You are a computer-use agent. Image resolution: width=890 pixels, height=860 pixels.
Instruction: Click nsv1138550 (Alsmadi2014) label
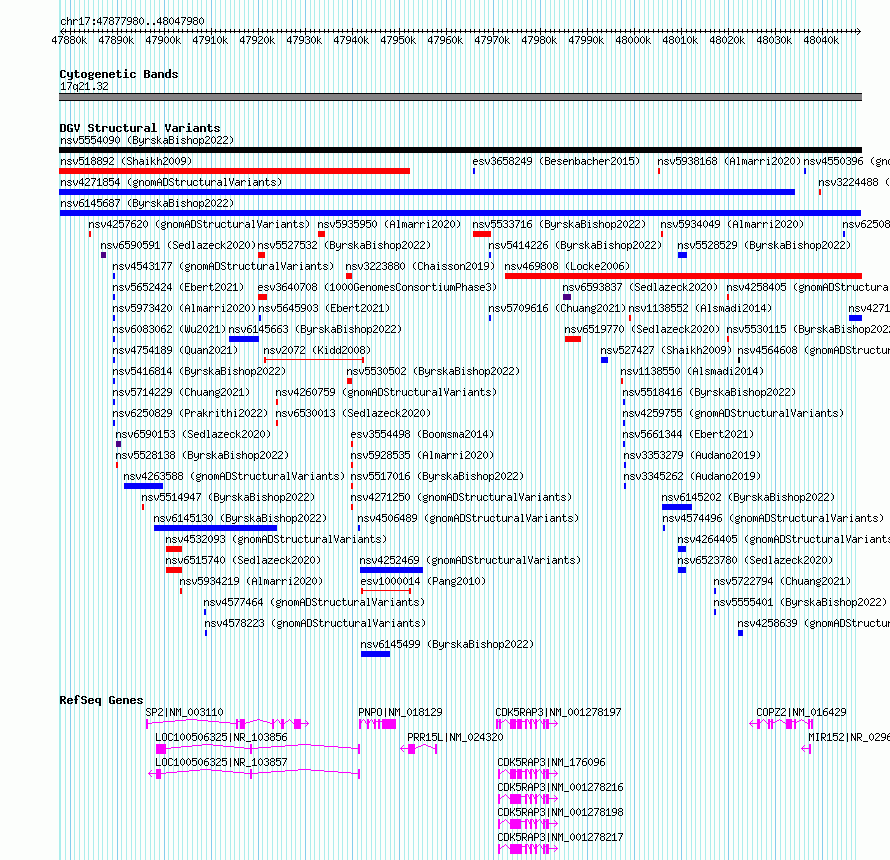tap(692, 371)
